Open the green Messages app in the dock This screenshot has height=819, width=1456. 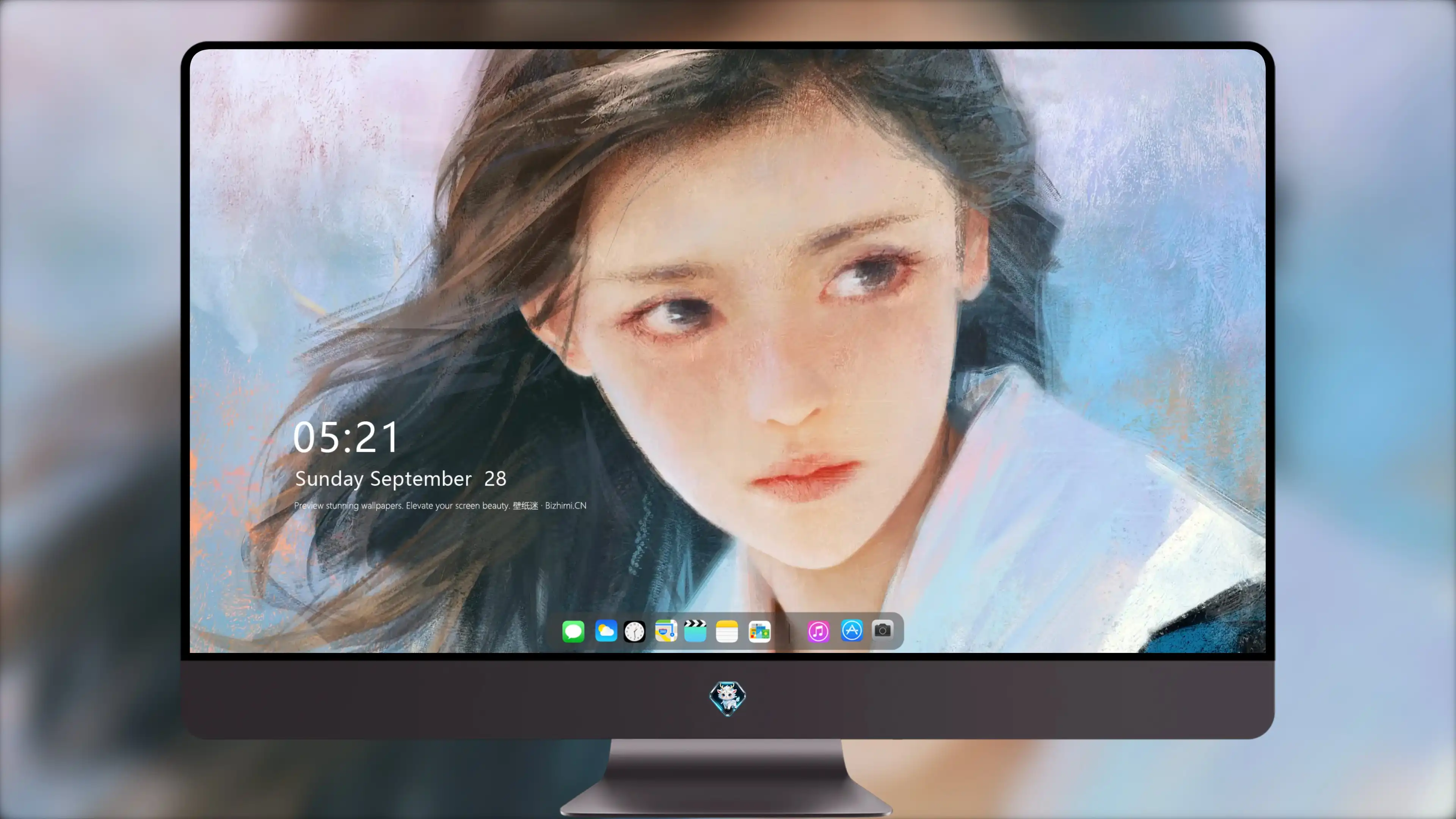tap(573, 631)
